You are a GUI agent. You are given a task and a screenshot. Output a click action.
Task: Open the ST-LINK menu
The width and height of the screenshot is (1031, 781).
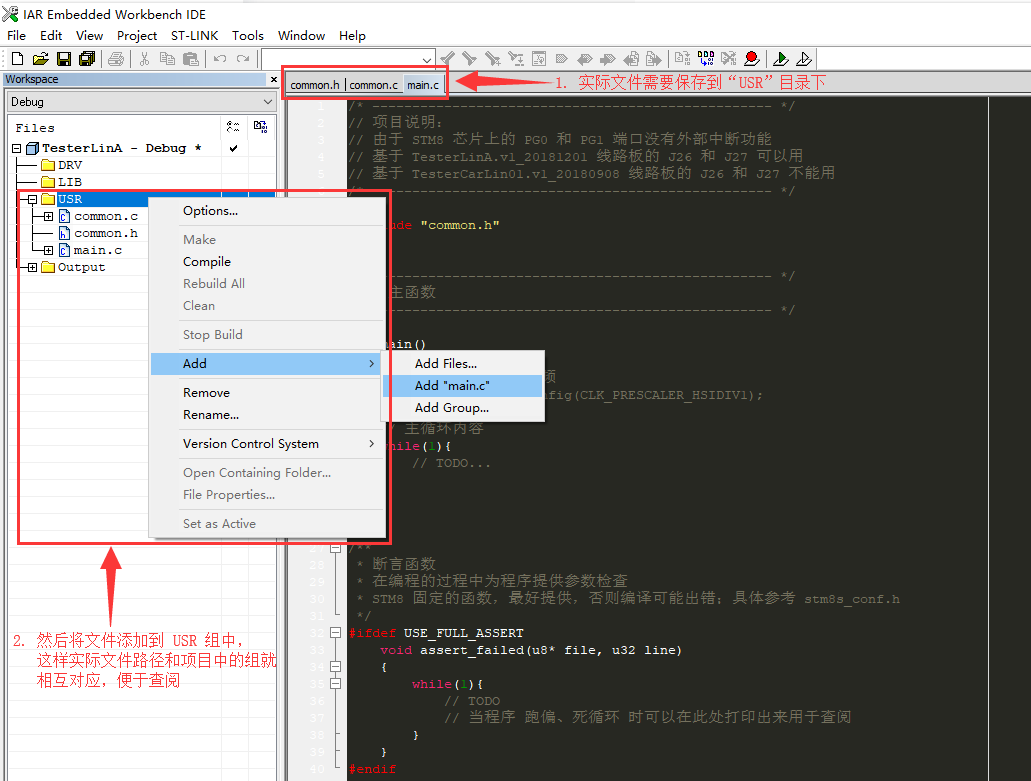[x=195, y=35]
